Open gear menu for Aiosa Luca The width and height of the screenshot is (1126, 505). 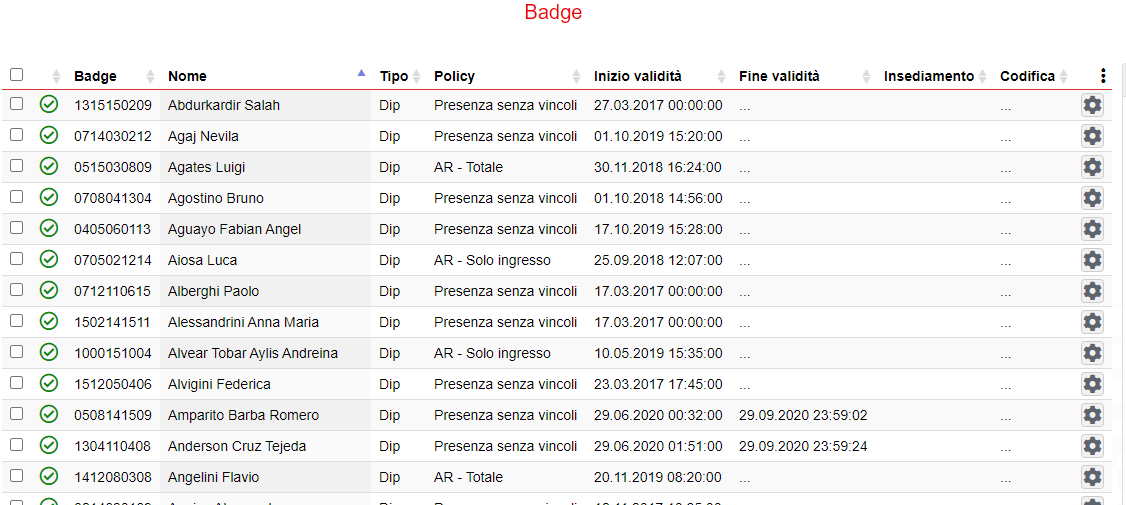[x=1092, y=260]
